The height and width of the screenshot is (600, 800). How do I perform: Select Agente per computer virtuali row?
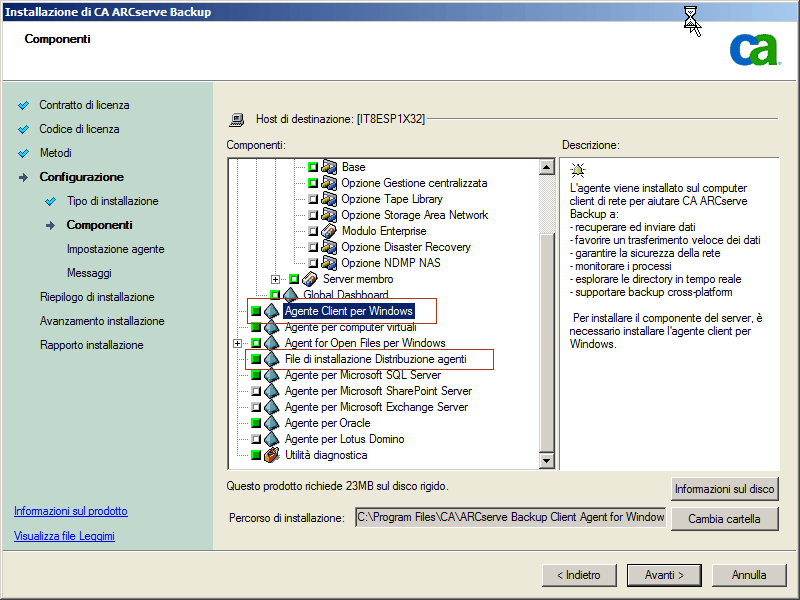point(351,327)
